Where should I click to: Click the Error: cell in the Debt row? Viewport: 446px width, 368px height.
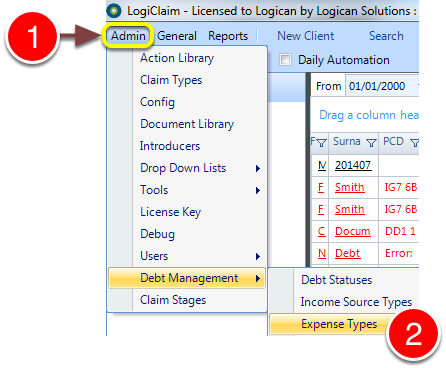[x=399, y=253]
